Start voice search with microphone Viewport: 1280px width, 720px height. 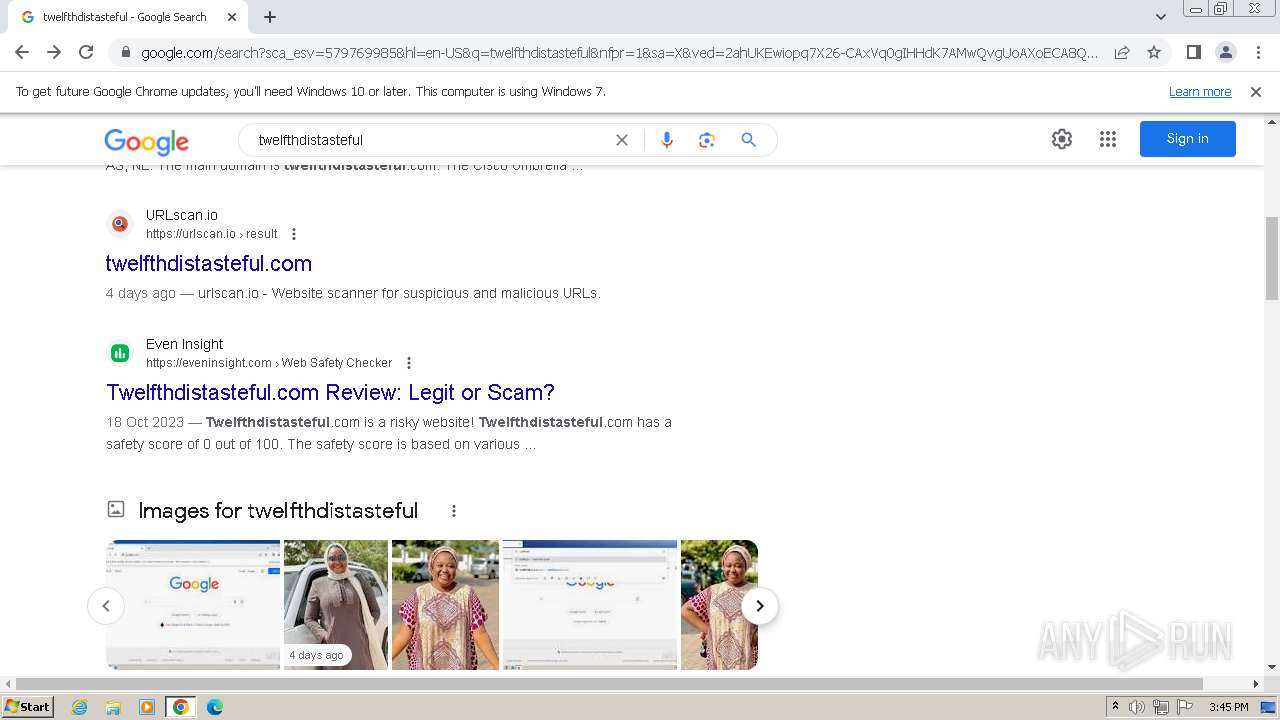tap(667, 140)
